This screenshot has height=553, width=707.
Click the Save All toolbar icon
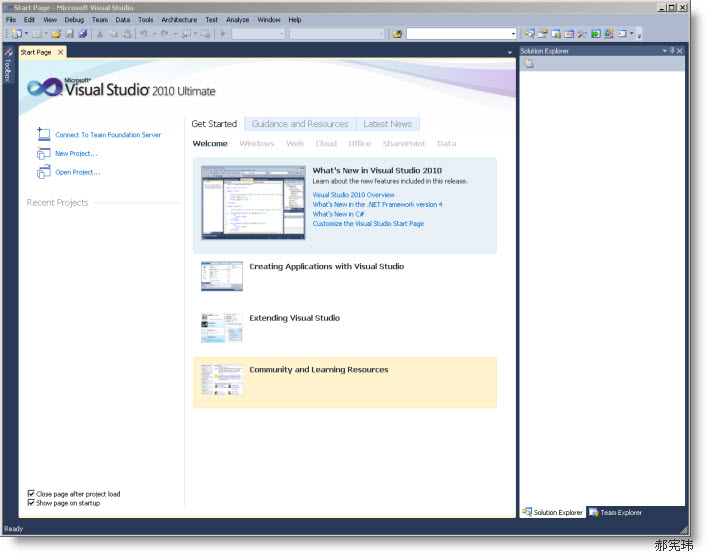[83, 33]
